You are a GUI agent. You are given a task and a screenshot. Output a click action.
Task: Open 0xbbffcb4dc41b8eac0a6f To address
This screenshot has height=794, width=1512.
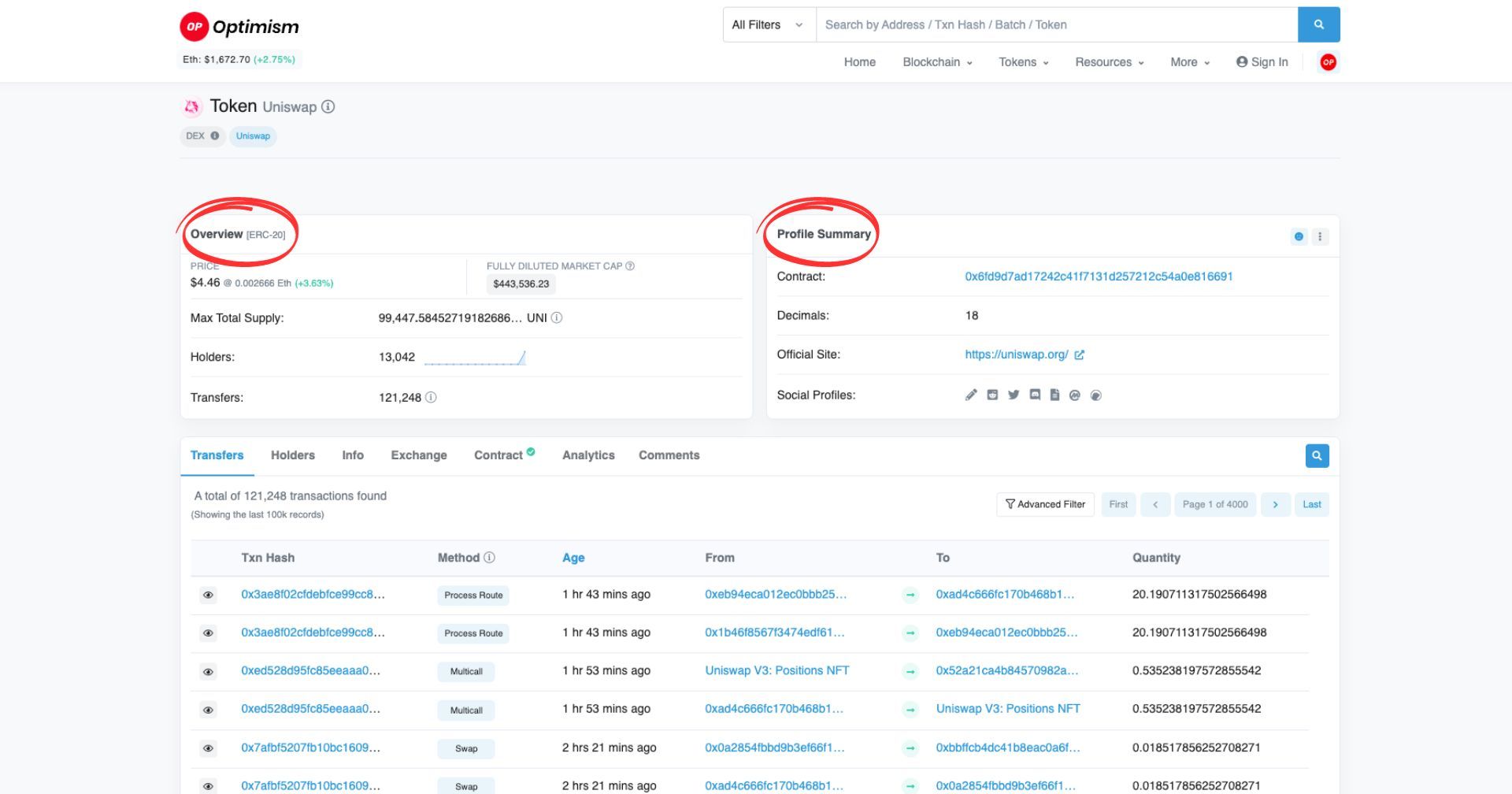(1008, 748)
